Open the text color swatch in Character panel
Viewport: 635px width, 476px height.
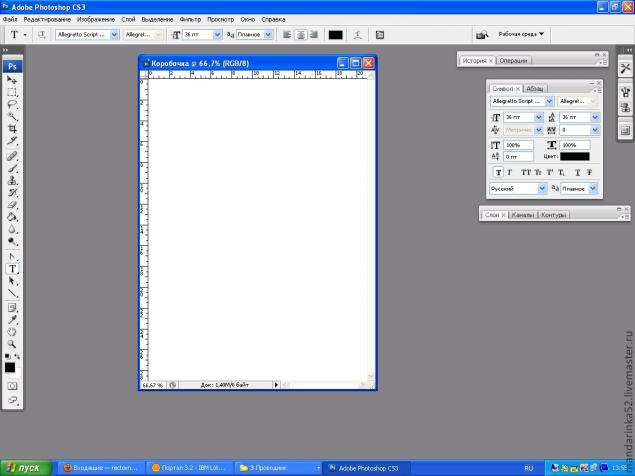click(x=575, y=156)
